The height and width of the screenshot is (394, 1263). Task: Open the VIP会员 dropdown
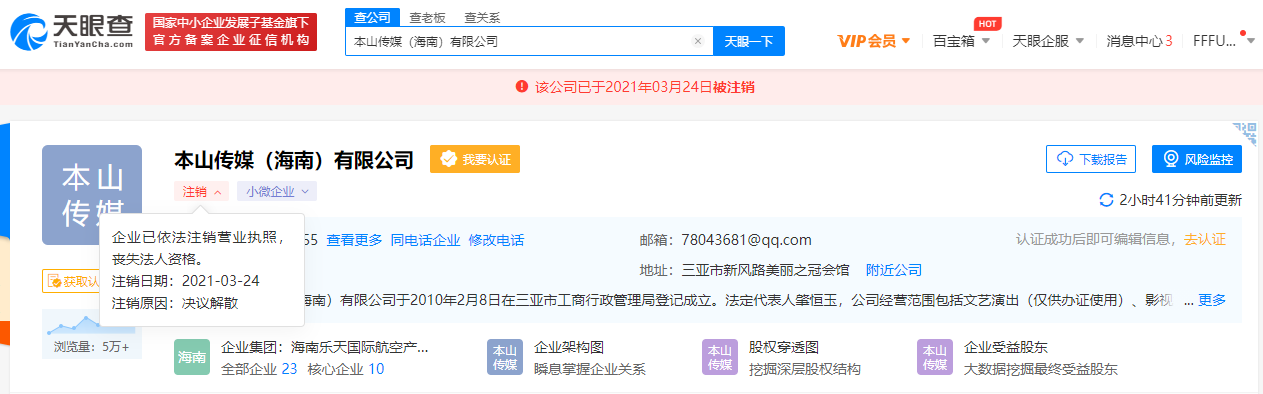pyautogui.click(x=874, y=41)
